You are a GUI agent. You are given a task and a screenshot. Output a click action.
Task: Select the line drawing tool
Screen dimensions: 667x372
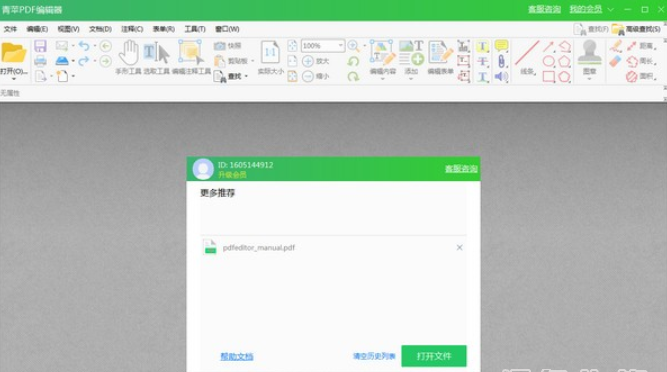[527, 53]
